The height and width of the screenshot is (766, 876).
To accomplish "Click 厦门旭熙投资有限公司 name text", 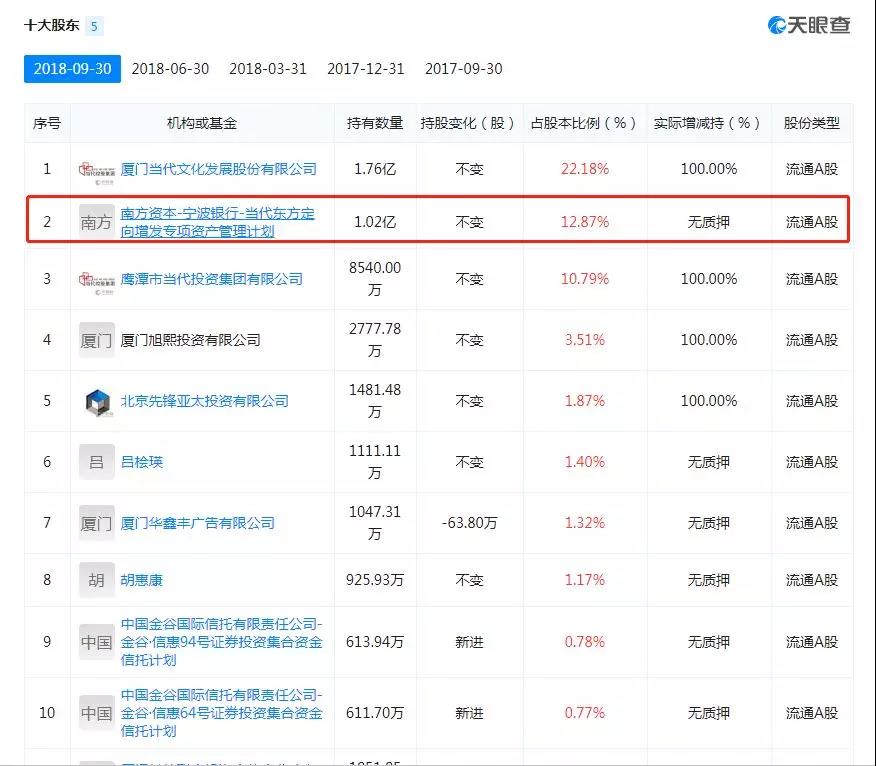I will 191,340.
